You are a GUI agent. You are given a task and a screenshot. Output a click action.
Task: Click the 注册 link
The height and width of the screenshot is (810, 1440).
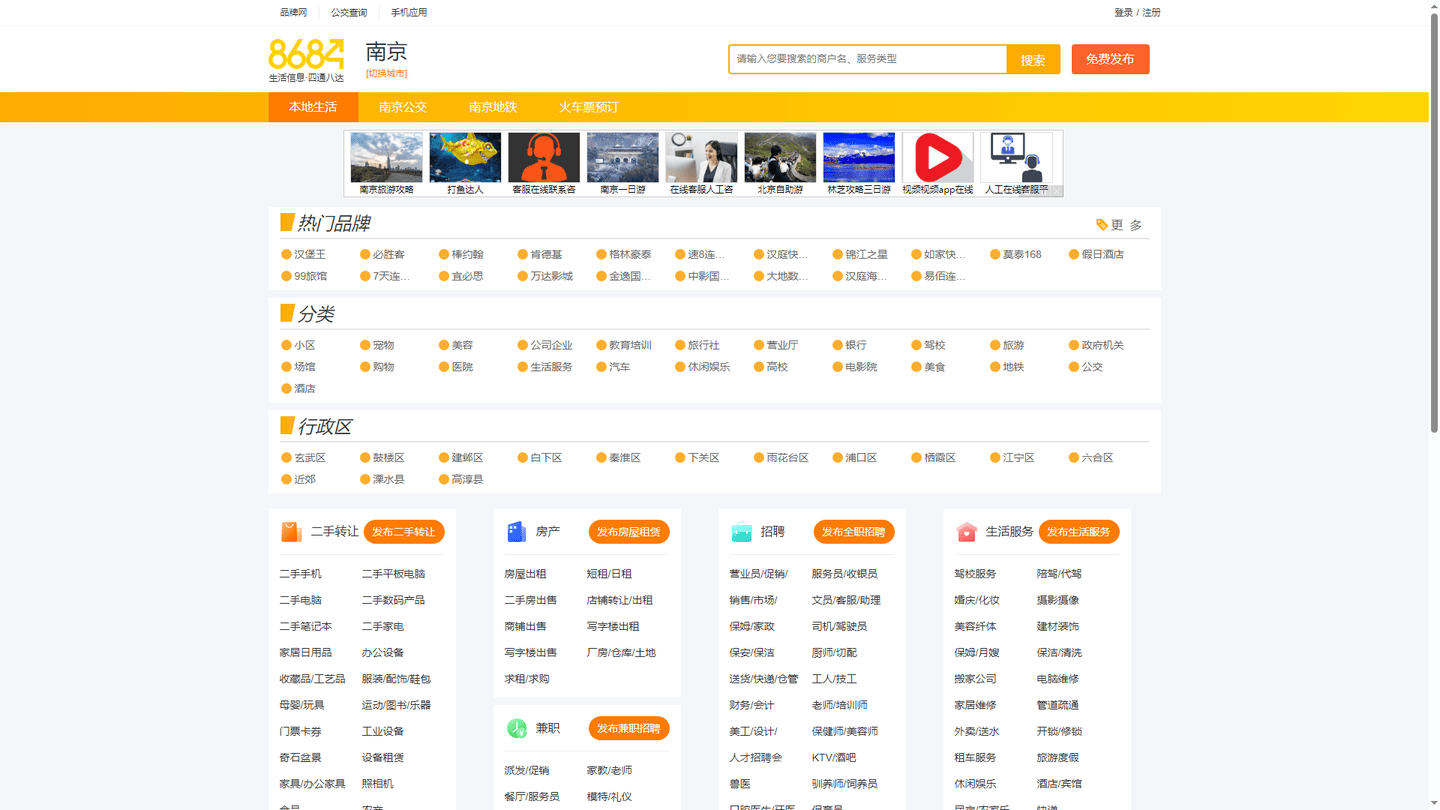point(1152,13)
